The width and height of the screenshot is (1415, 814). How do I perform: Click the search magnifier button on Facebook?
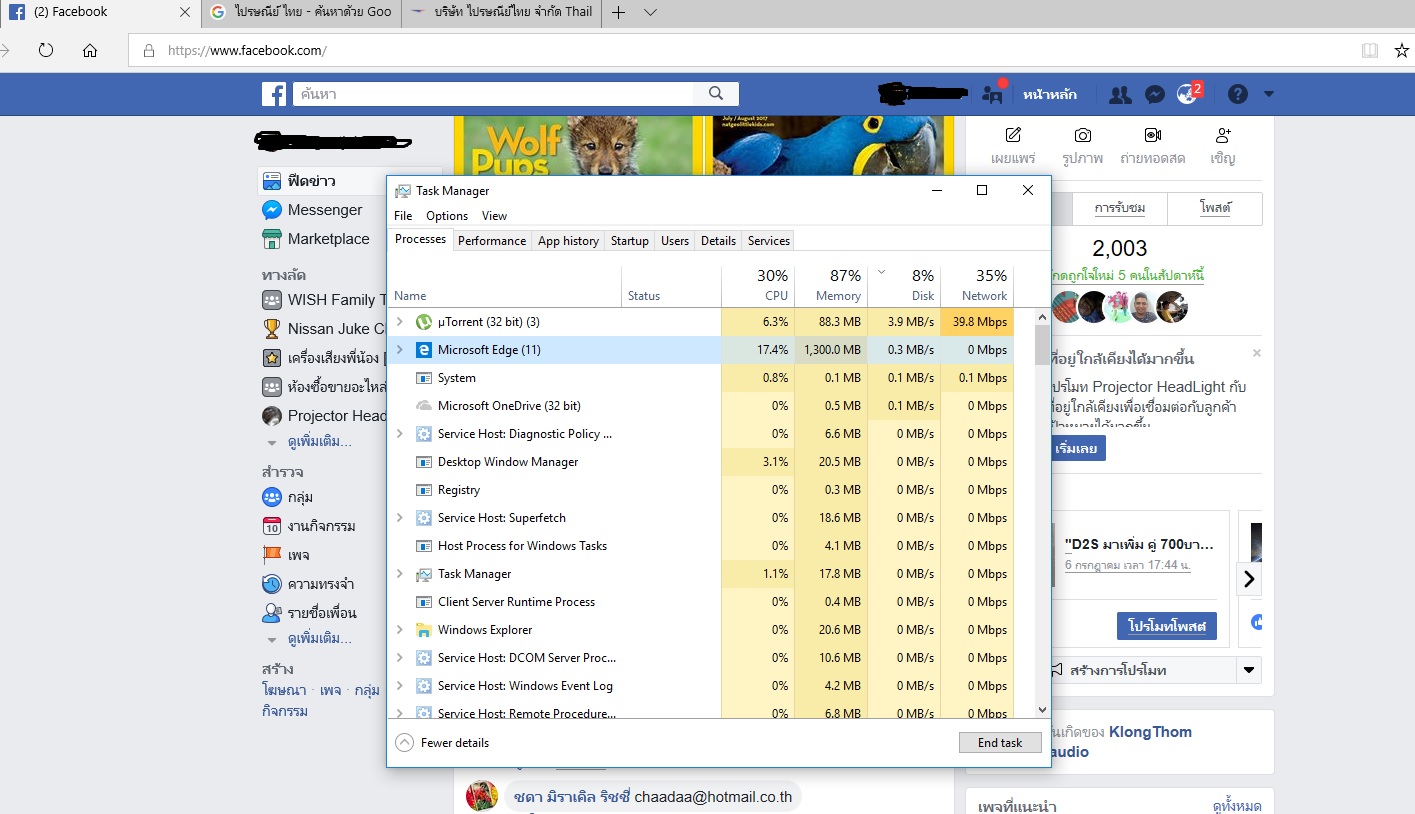coord(716,93)
